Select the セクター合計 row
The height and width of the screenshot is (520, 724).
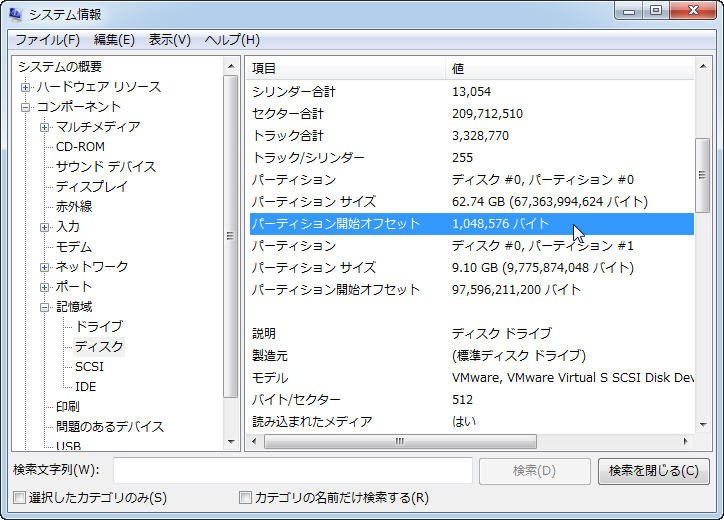pos(471,114)
